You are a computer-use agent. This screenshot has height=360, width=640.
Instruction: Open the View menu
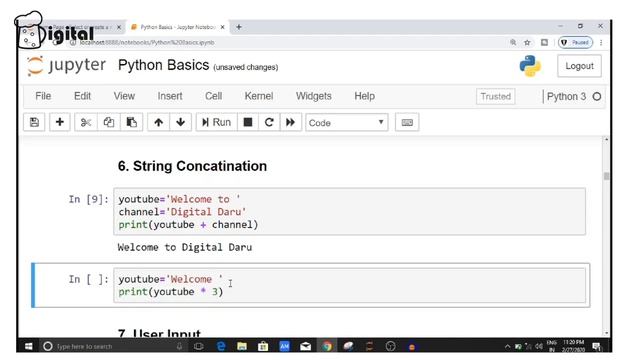pyautogui.click(x=124, y=96)
